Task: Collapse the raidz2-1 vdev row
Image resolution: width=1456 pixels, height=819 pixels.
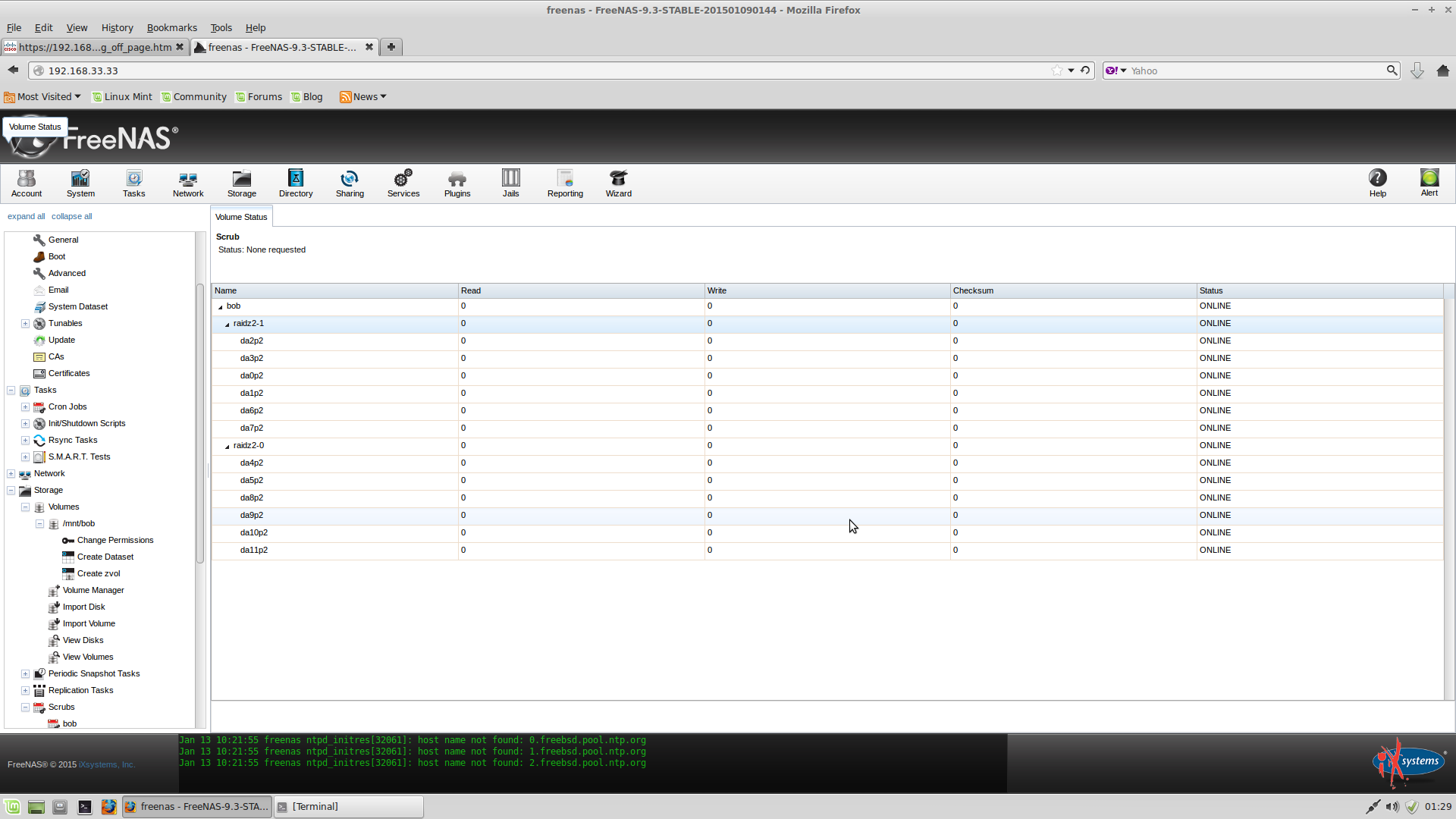Action: point(227,325)
